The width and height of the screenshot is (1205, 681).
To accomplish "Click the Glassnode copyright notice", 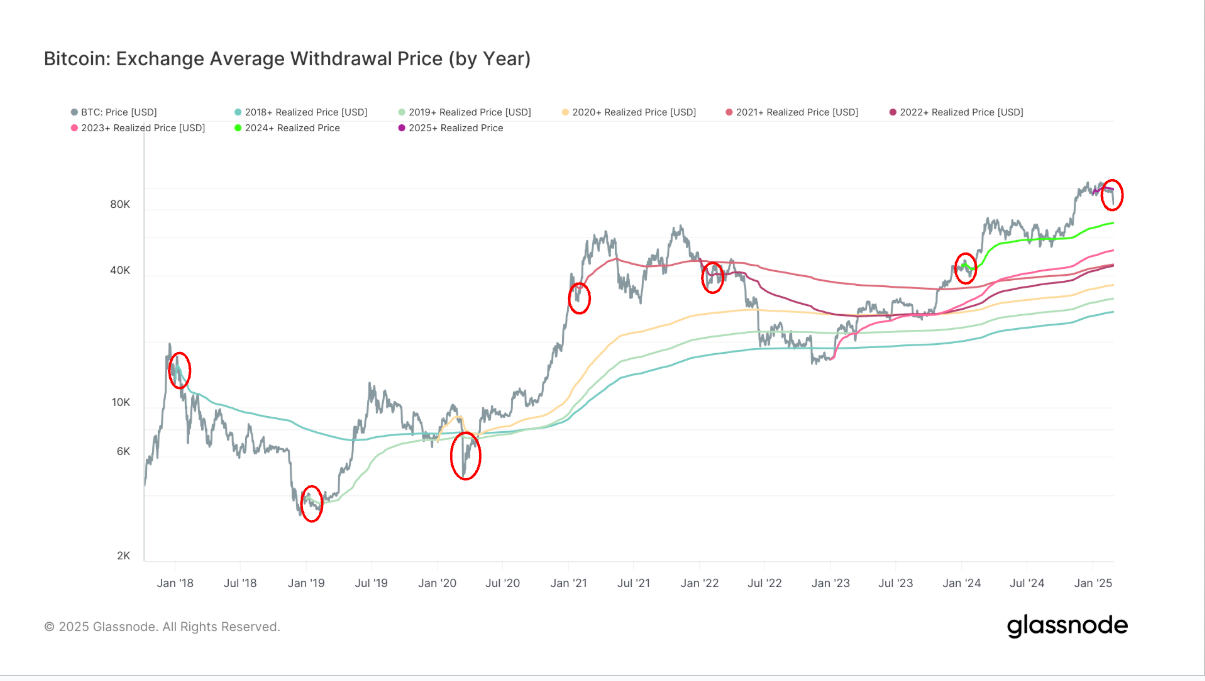I will (162, 627).
